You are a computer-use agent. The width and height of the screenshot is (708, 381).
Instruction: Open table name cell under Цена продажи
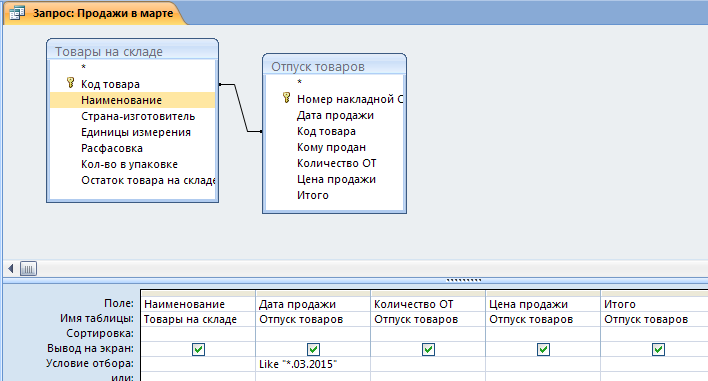543,319
